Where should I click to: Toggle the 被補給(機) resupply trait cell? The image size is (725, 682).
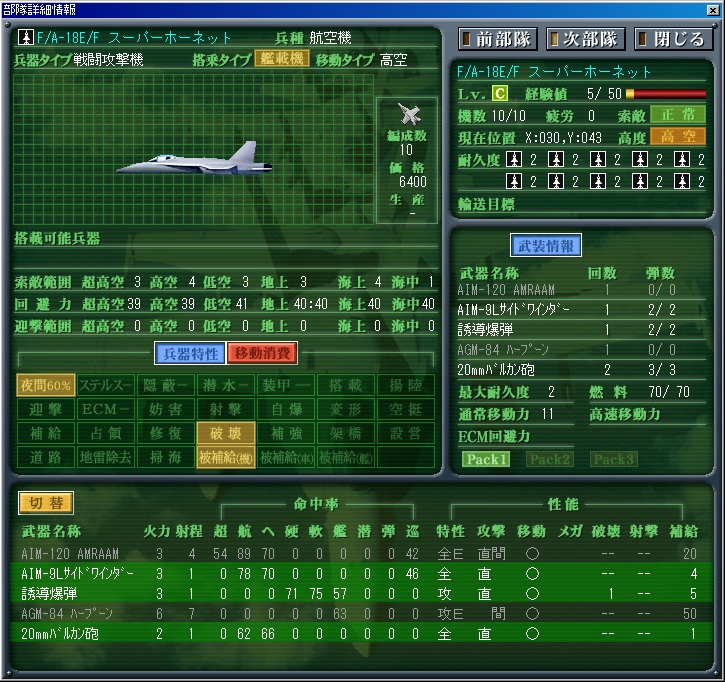[226, 457]
